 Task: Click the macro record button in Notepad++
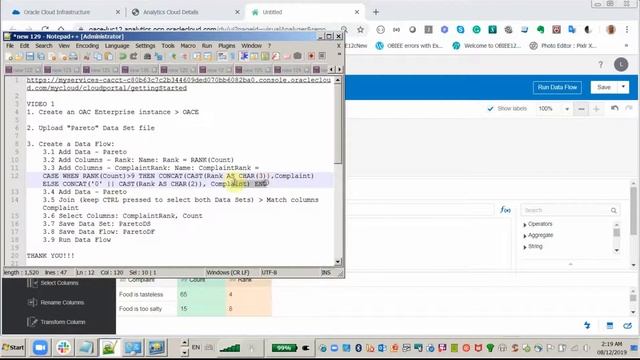coord(311,56)
